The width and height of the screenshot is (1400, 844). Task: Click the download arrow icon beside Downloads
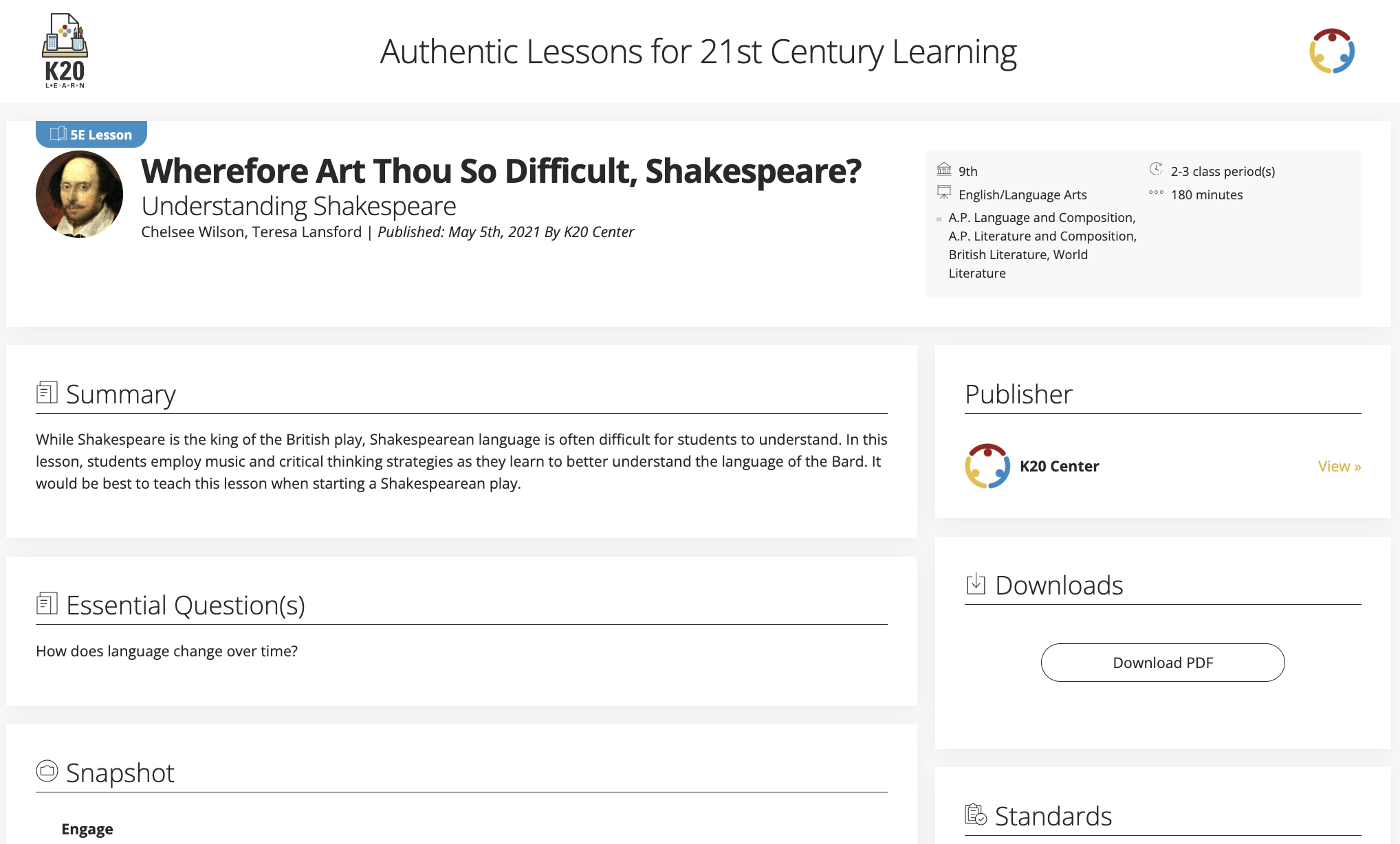click(975, 584)
